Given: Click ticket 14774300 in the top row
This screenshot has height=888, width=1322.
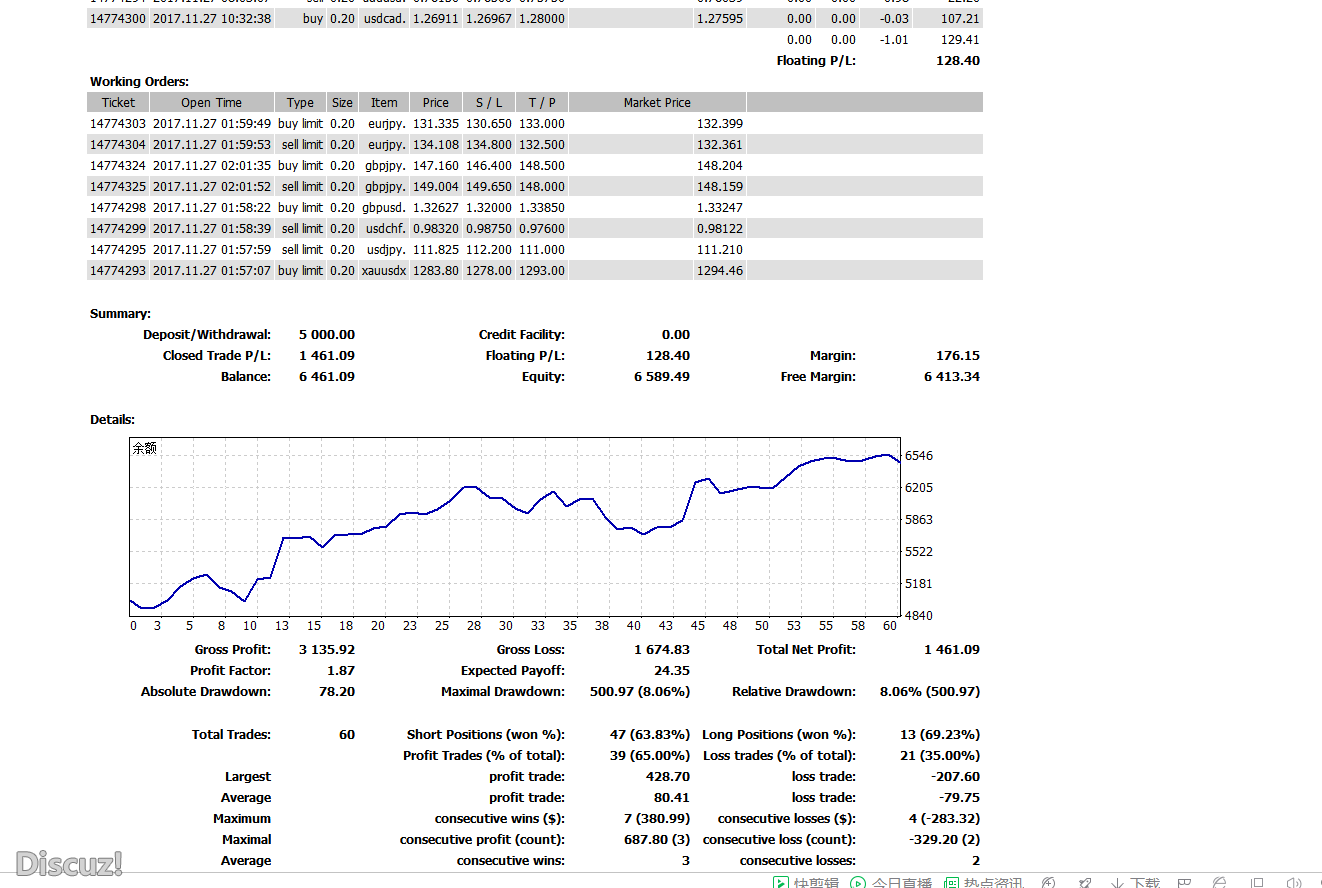Looking at the screenshot, I should coord(118,18).
